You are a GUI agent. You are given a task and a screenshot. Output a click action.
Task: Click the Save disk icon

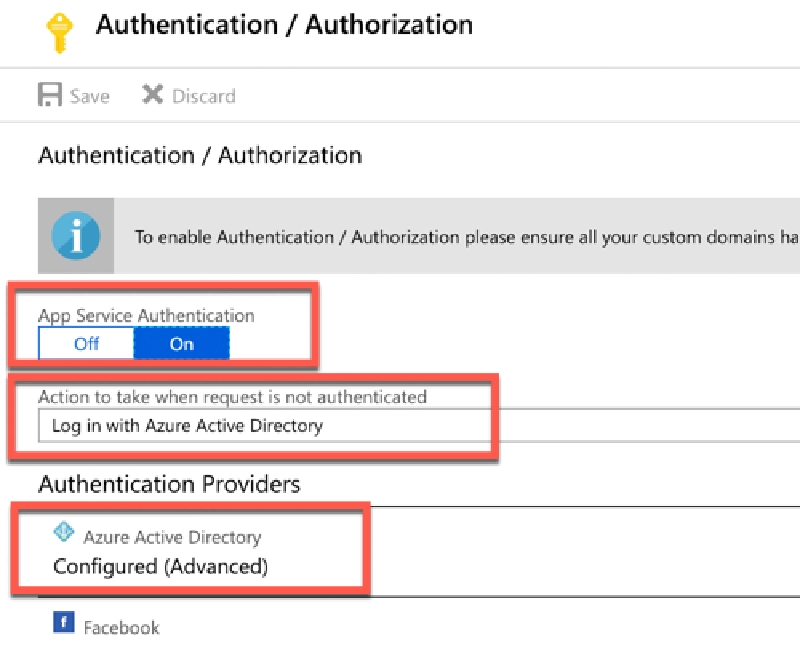click(47, 95)
